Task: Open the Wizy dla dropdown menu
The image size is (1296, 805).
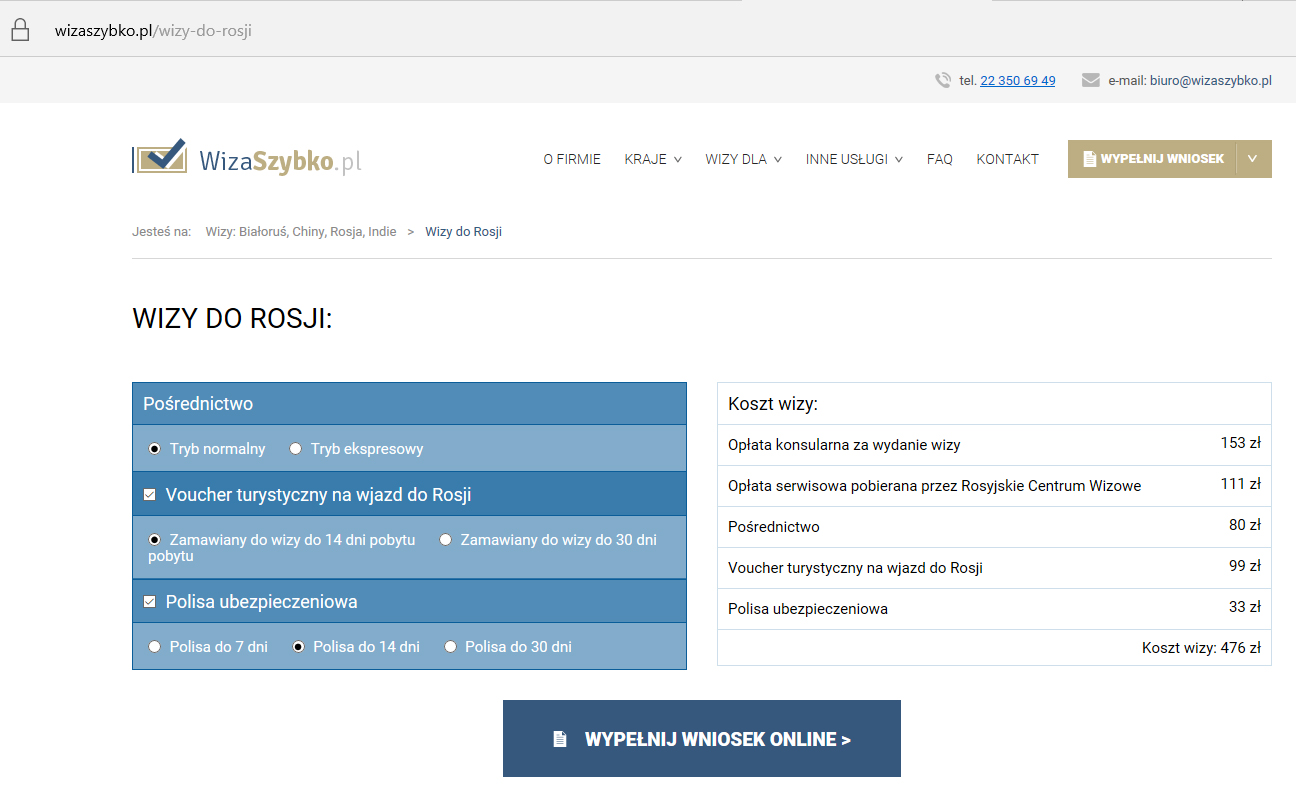Action: (x=742, y=159)
